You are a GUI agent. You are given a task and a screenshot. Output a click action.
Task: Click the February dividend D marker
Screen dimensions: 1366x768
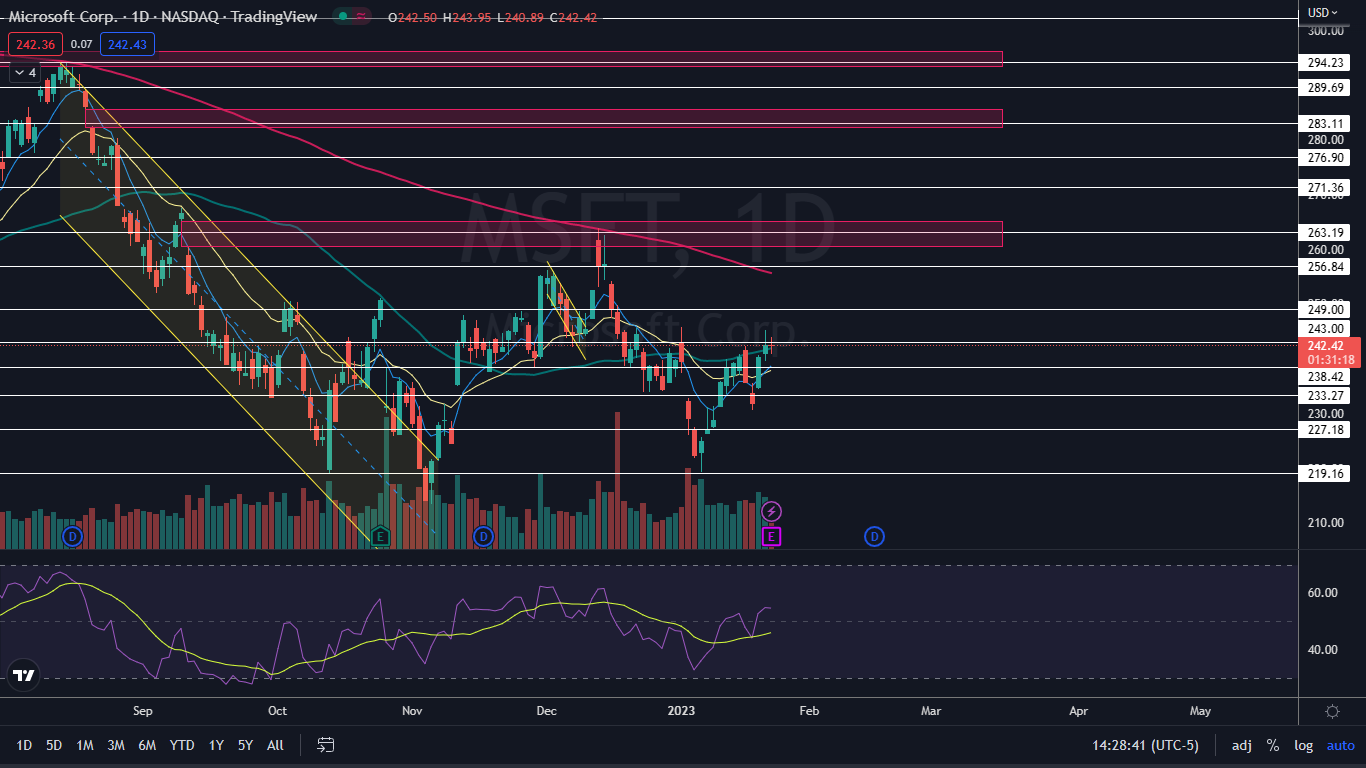pos(874,537)
